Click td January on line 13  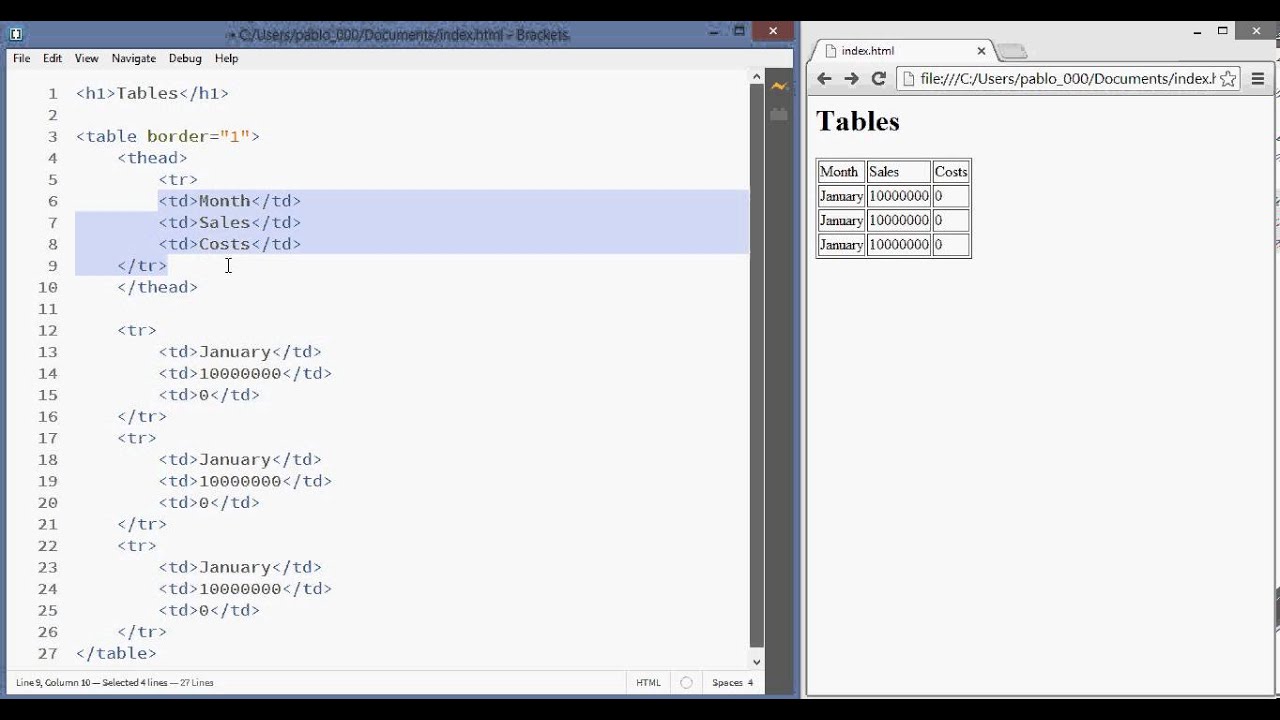[x=240, y=352]
